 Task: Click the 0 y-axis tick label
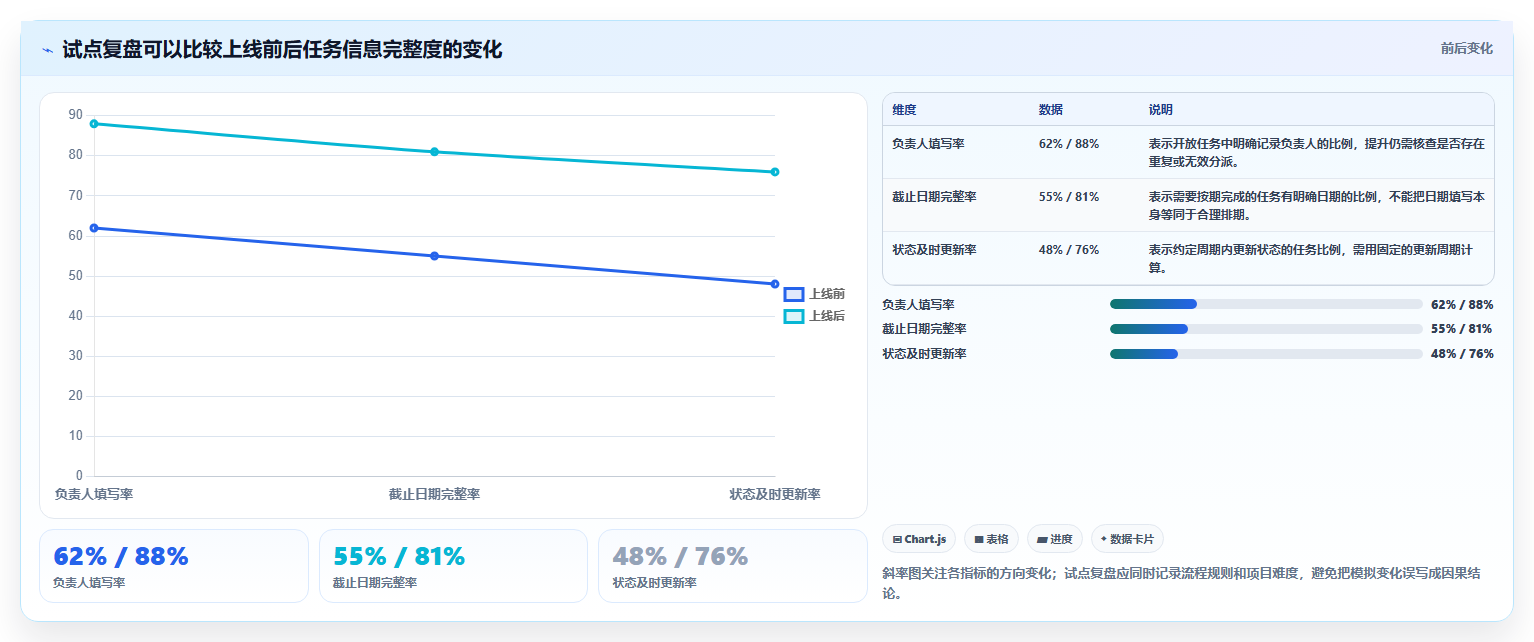click(x=80, y=476)
